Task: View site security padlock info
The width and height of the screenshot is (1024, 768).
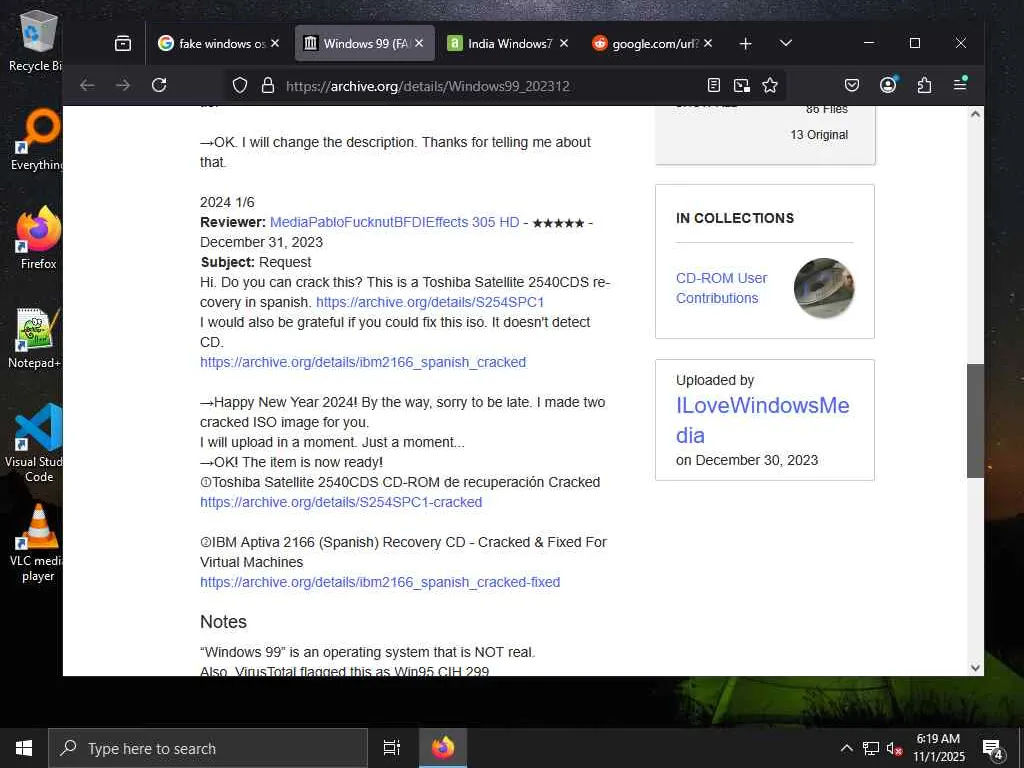Action: point(268,86)
